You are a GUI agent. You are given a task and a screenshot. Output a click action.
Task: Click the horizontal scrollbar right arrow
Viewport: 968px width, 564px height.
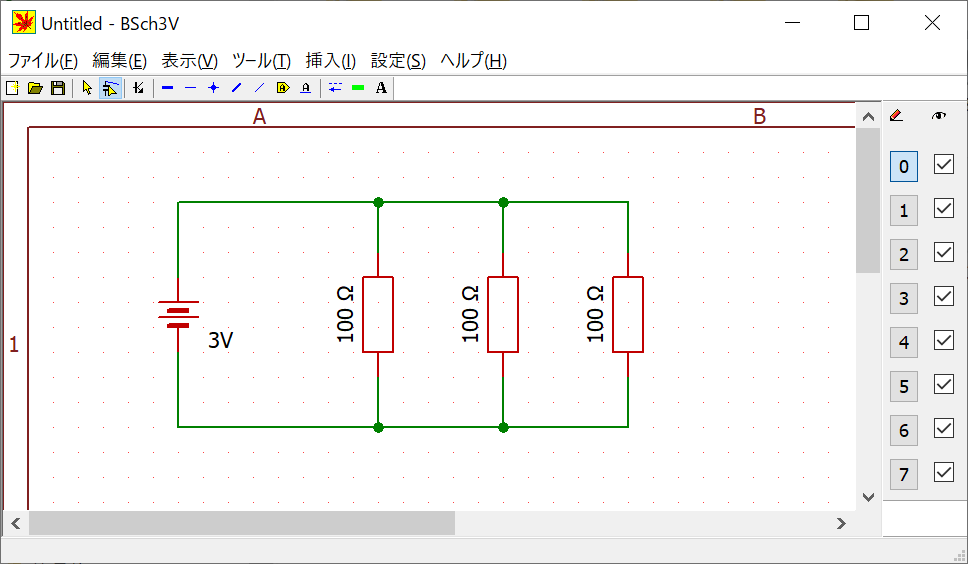click(841, 523)
